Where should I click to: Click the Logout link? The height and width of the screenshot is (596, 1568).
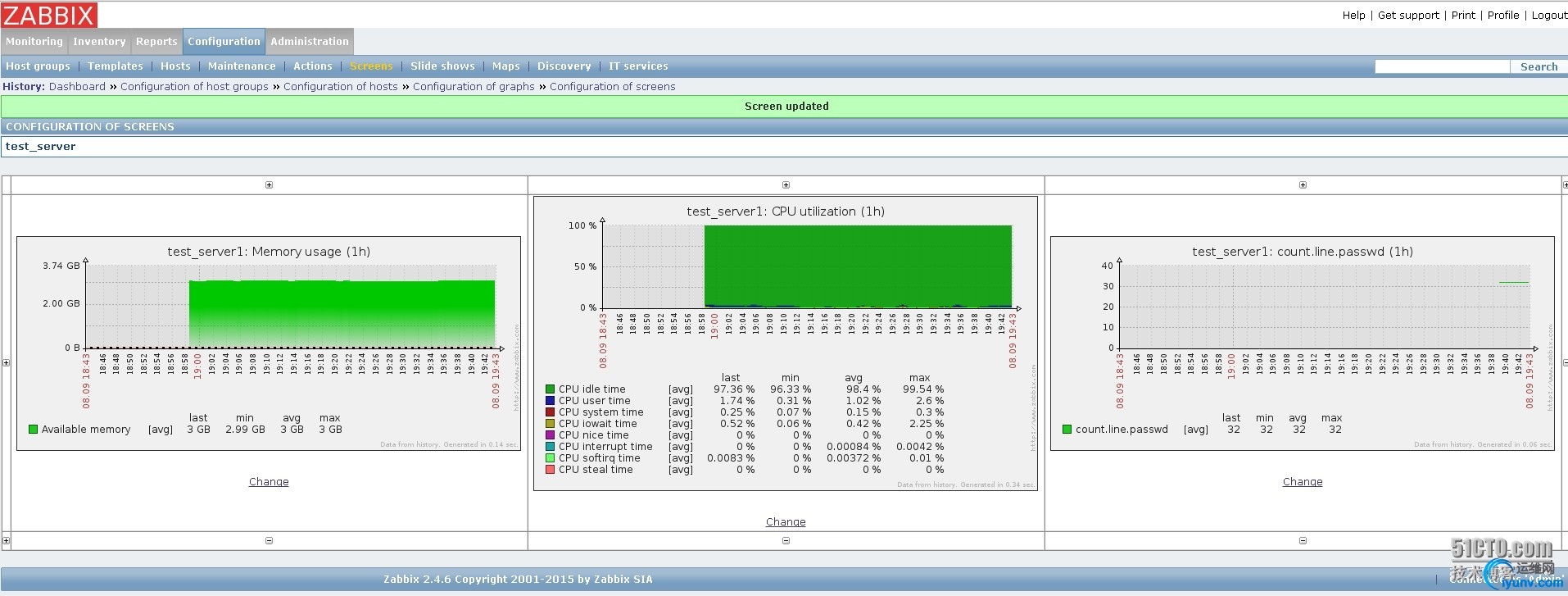[1549, 15]
